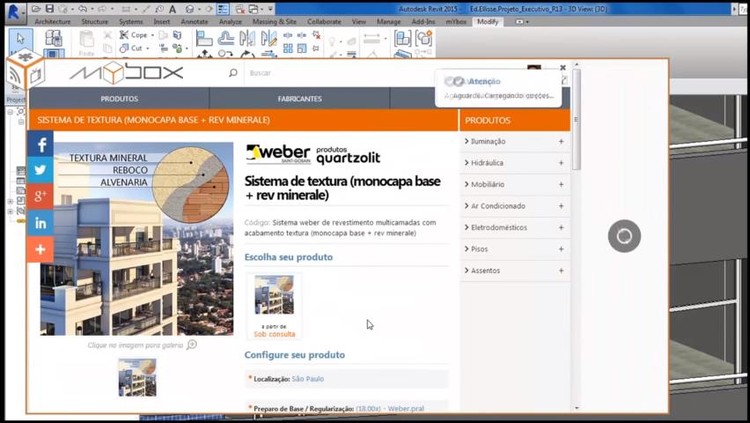Open the Massing & Site tab

(274, 22)
